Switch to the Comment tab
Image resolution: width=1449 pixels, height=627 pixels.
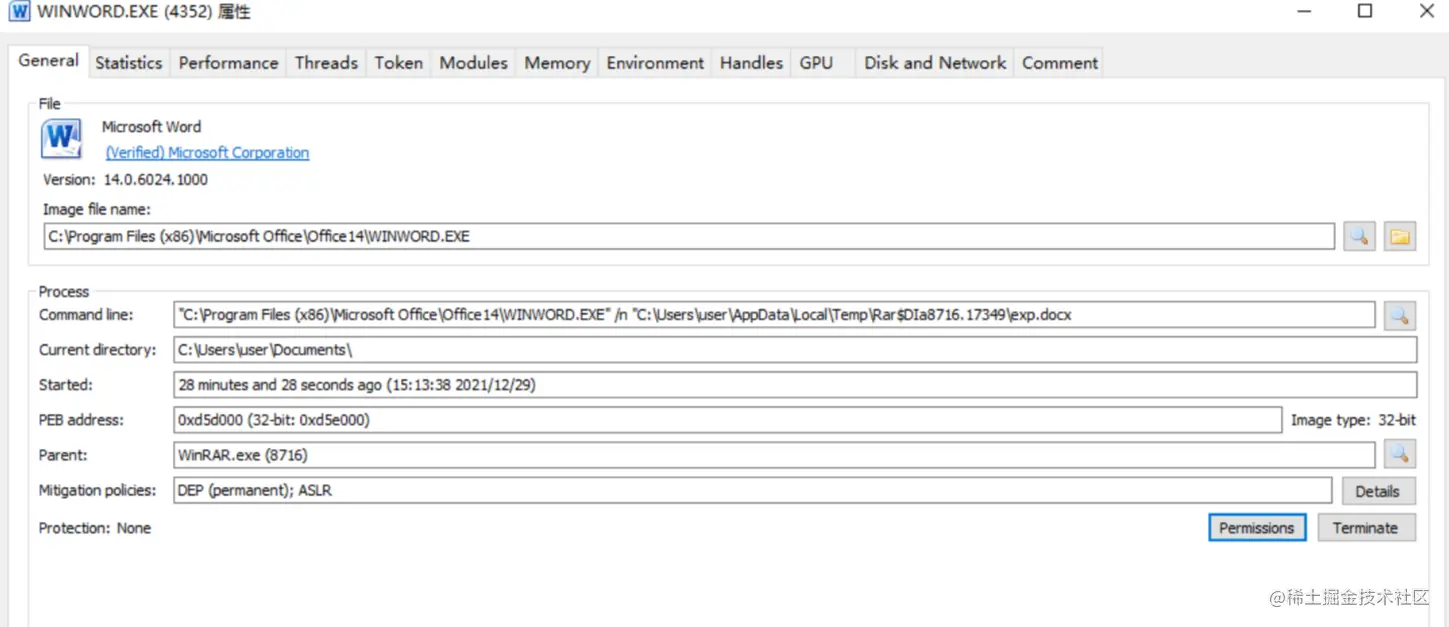[1060, 62]
